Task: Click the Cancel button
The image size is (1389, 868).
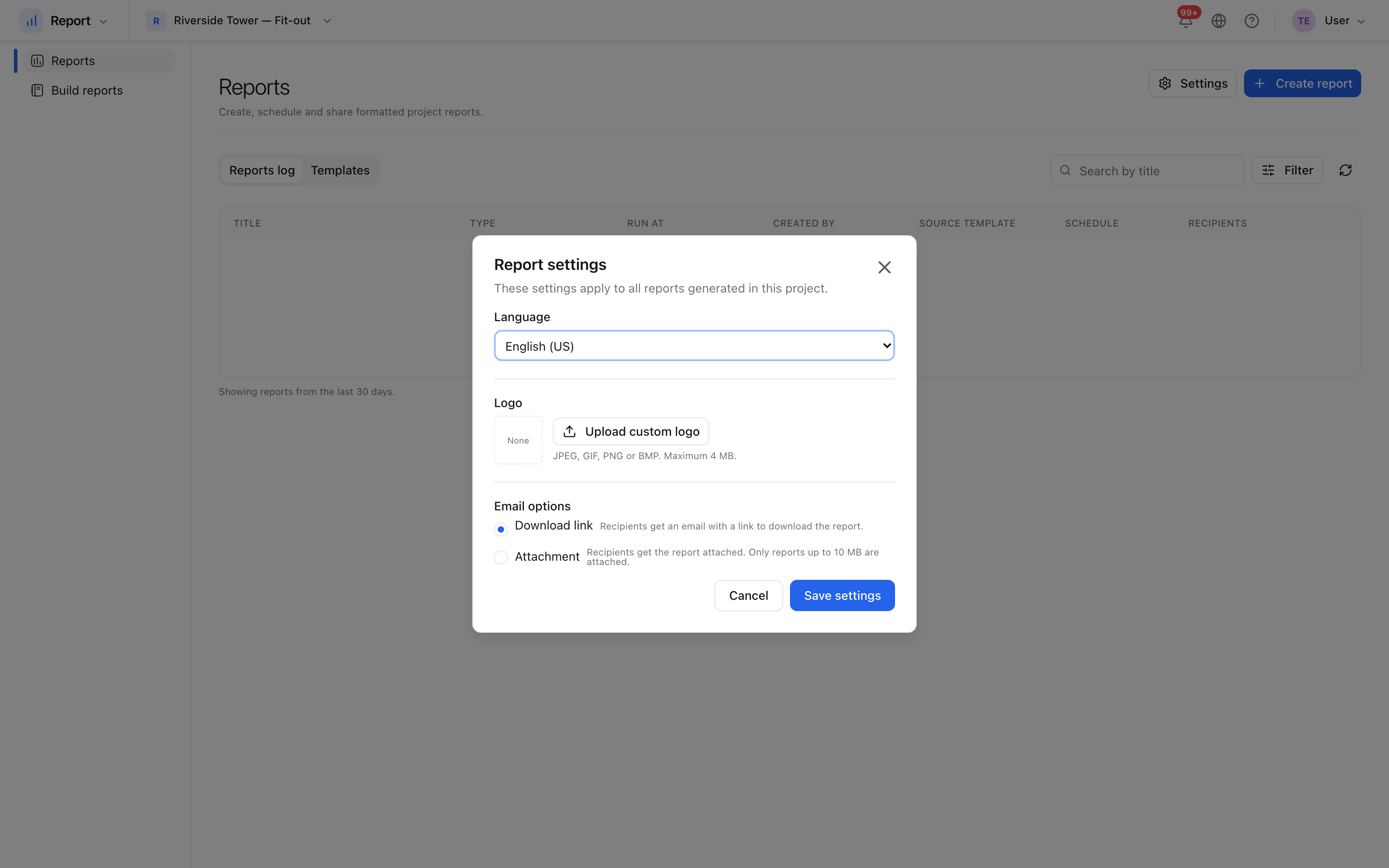Action: point(748,595)
